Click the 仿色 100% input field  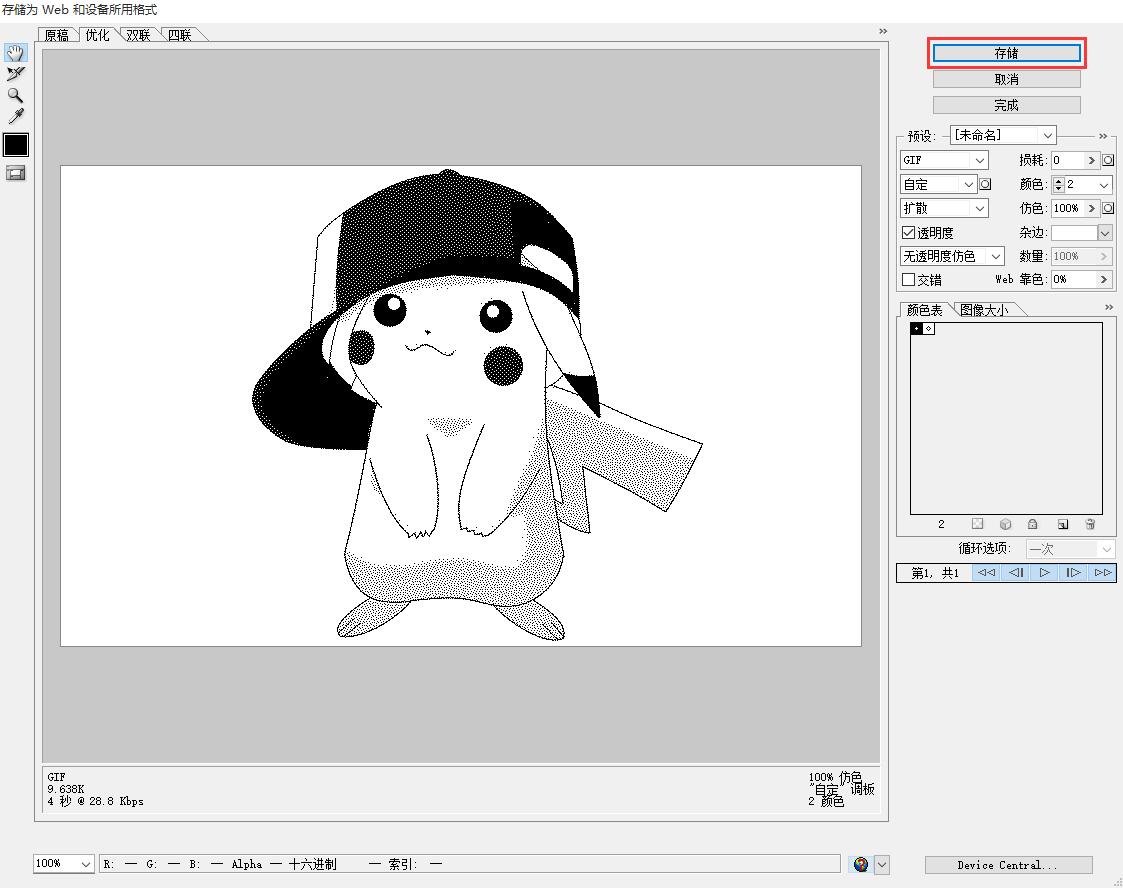pyautogui.click(x=1068, y=208)
